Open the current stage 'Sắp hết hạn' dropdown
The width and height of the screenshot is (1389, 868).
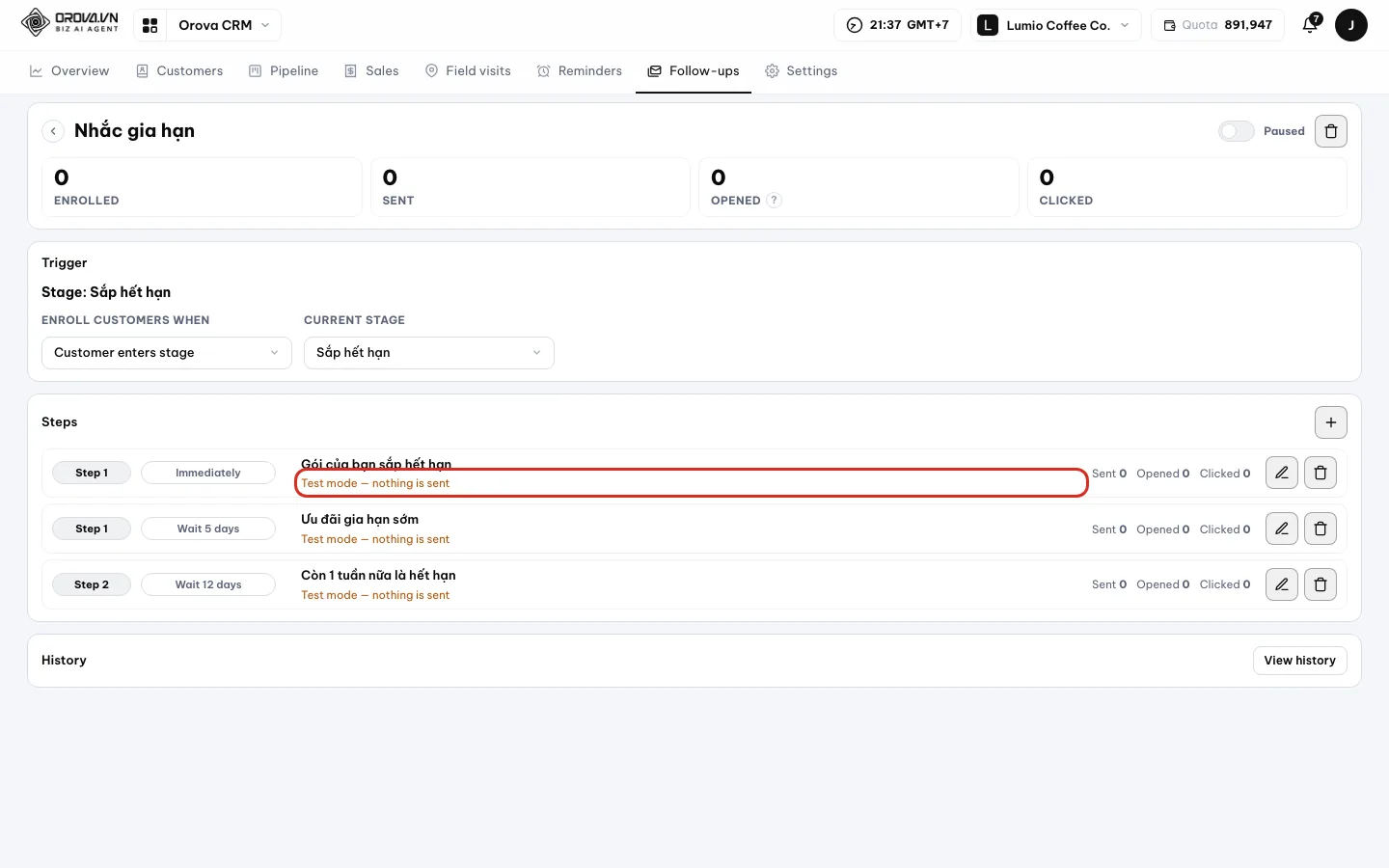click(429, 353)
